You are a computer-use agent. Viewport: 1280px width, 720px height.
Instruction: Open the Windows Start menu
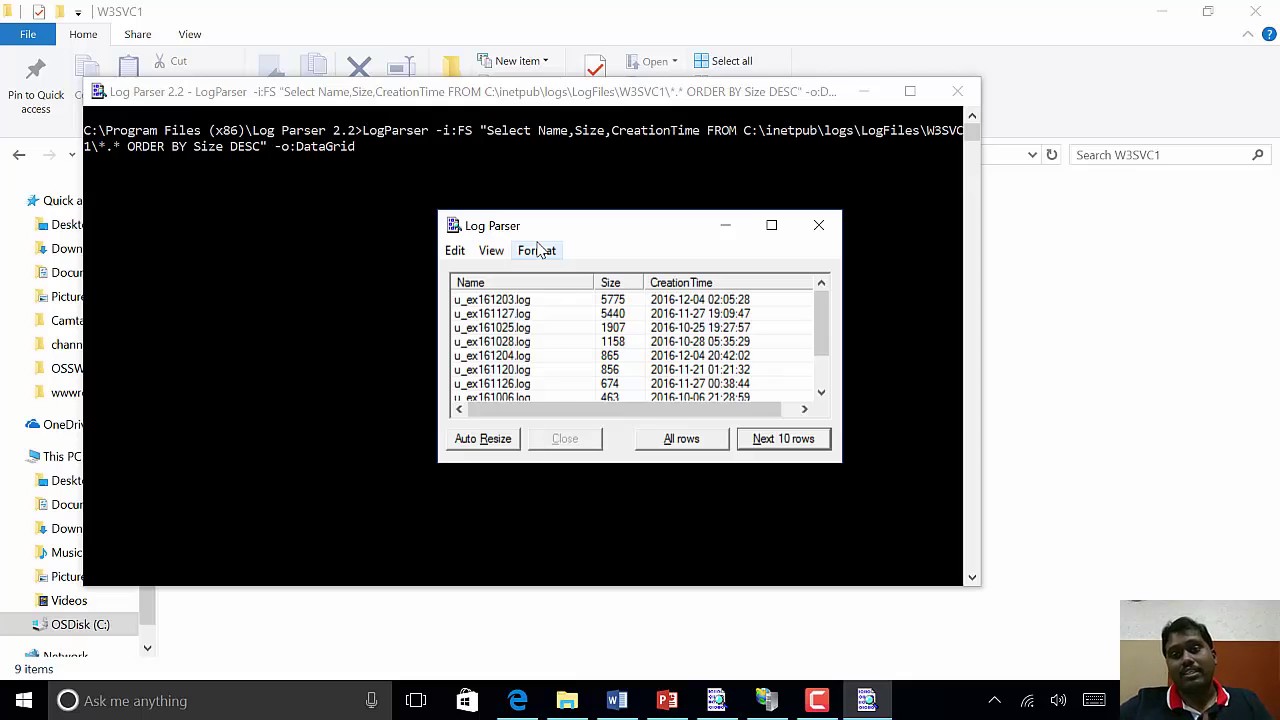[x=24, y=701]
